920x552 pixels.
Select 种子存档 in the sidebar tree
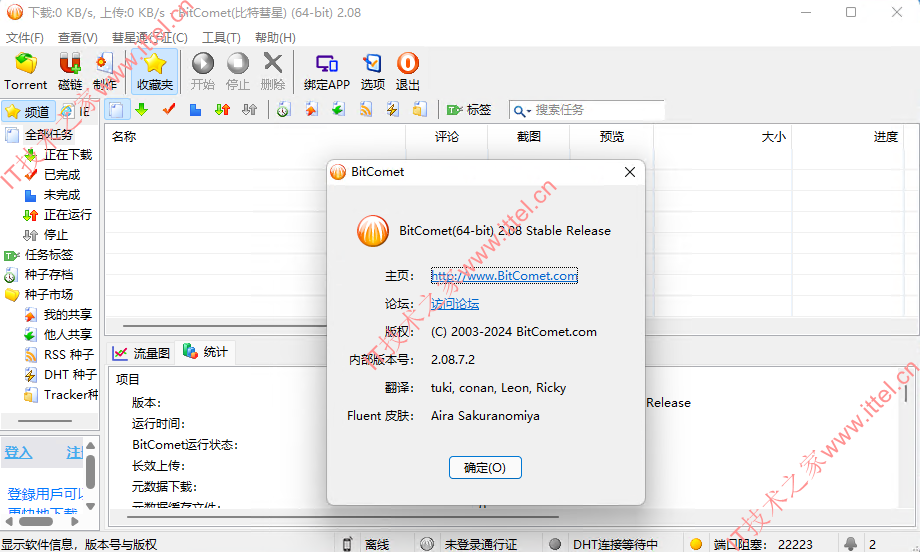point(49,275)
